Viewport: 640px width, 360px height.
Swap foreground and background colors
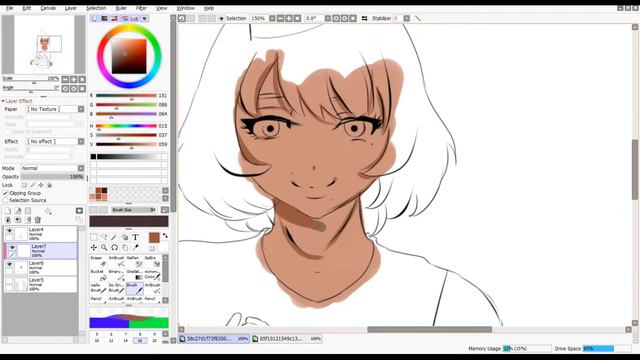pos(165,236)
